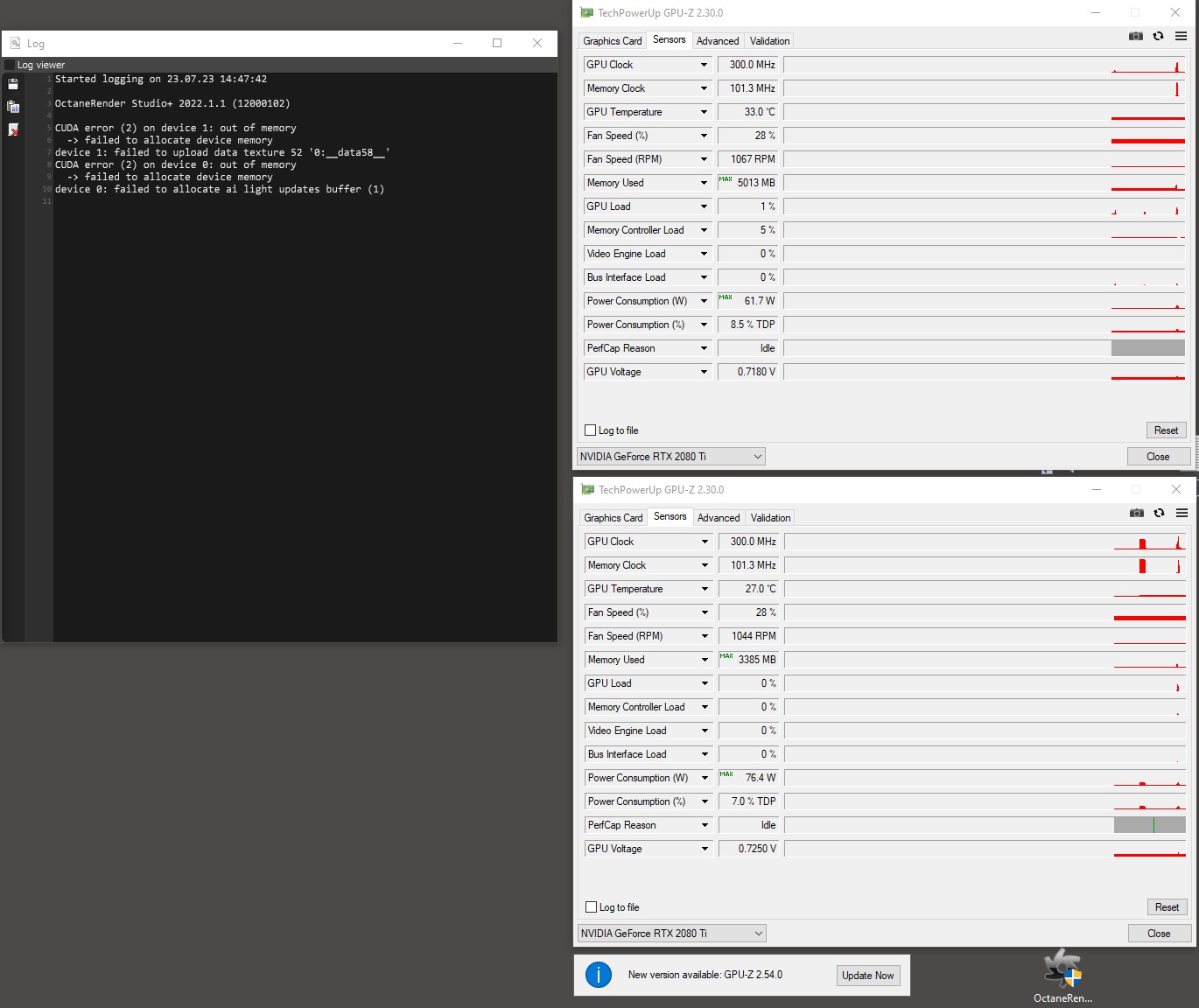Expand PerfCap Reason dropdown in upper GPU-Z window
Screen dimensions: 1199x1008
tap(704, 348)
